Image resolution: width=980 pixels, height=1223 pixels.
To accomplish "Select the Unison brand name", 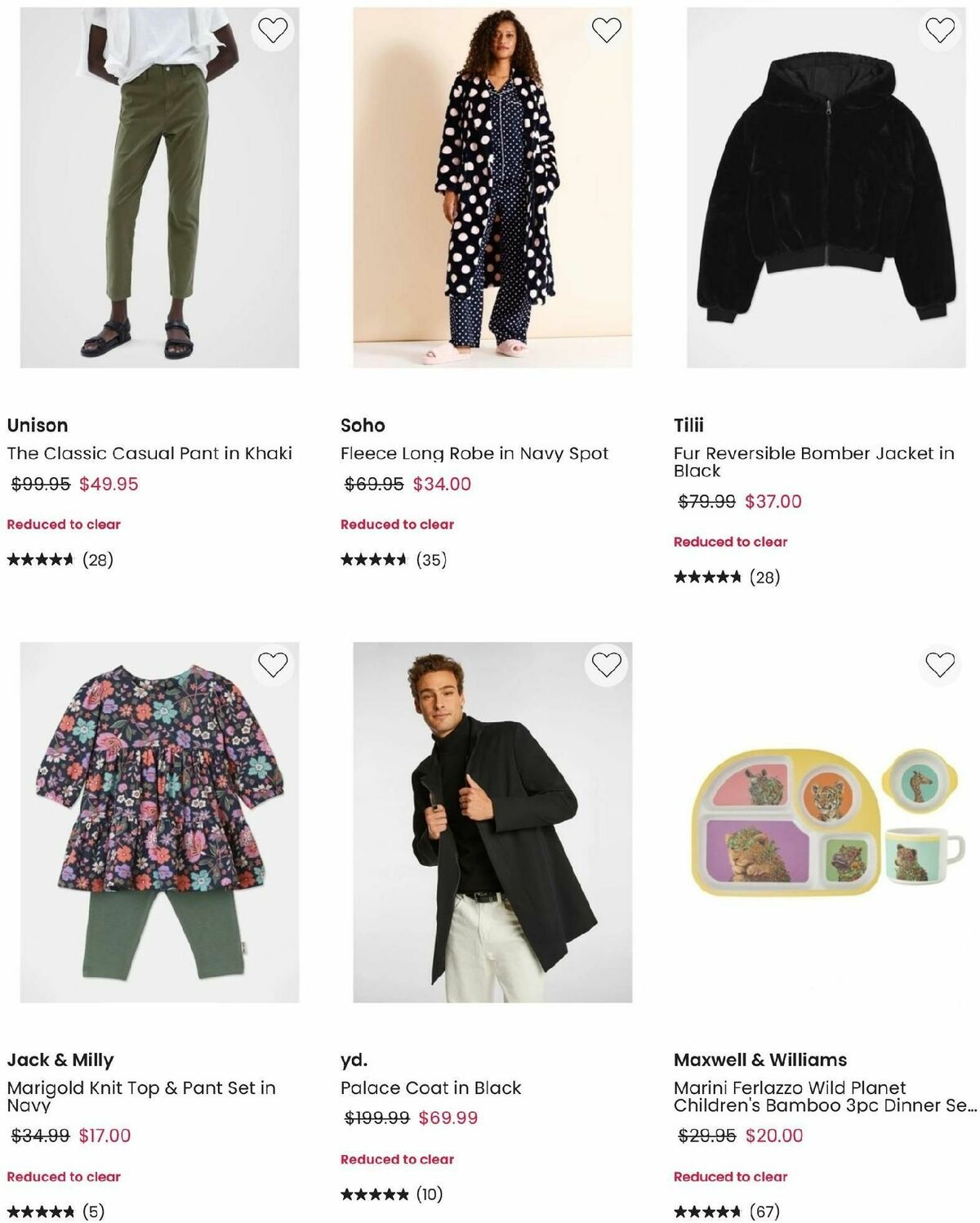I will pos(38,425).
